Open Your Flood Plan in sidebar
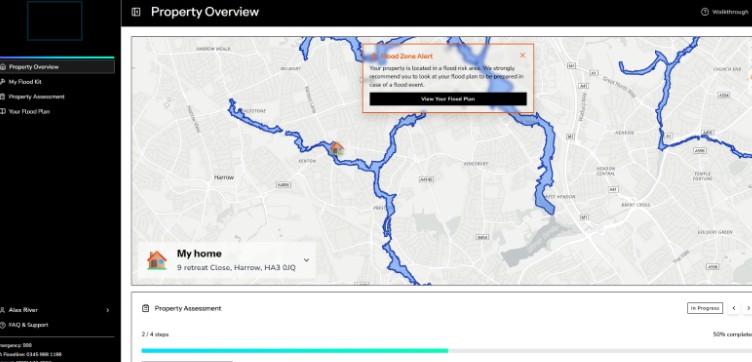The image size is (752, 362). (57, 112)
